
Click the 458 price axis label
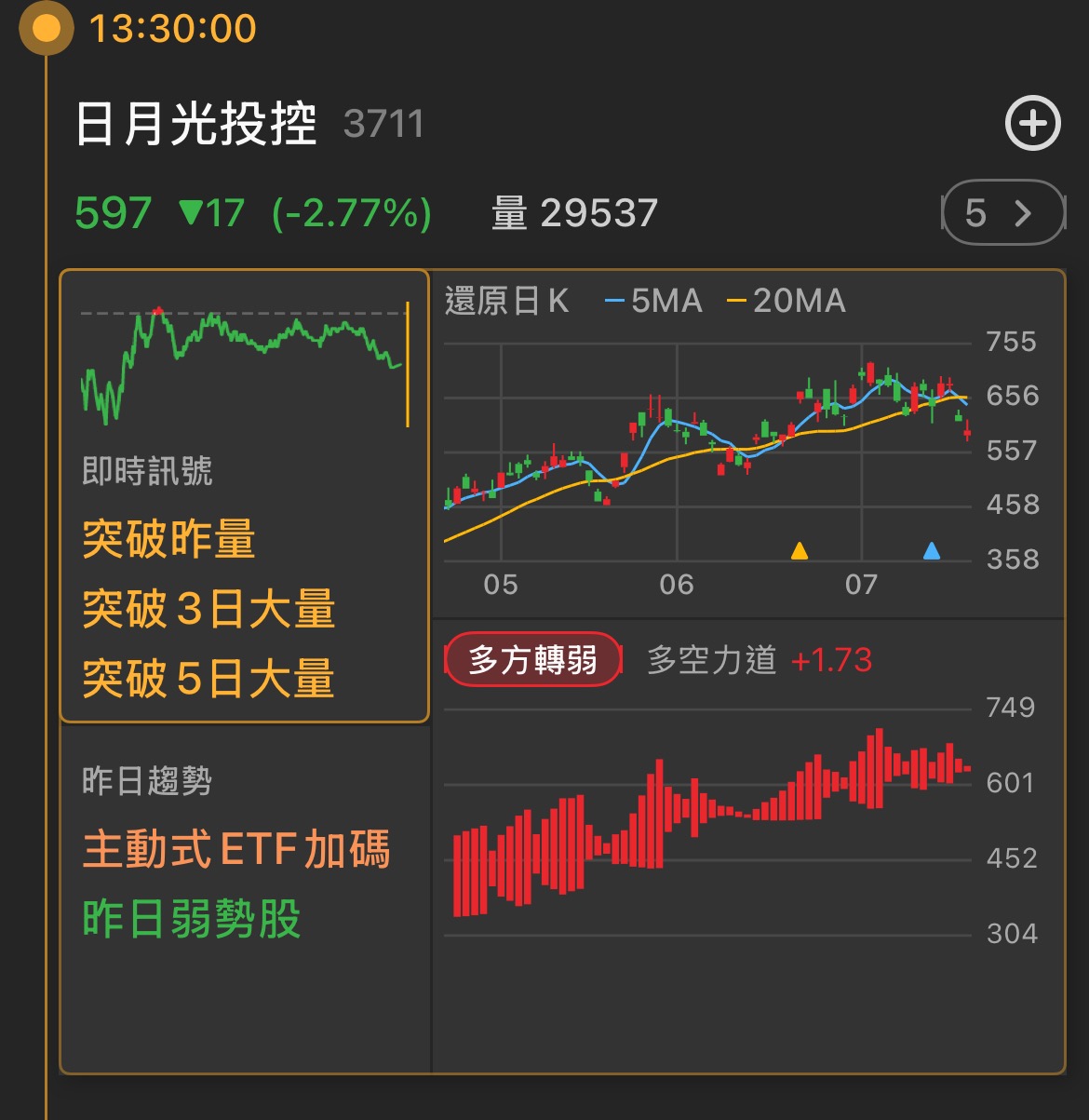[1013, 505]
